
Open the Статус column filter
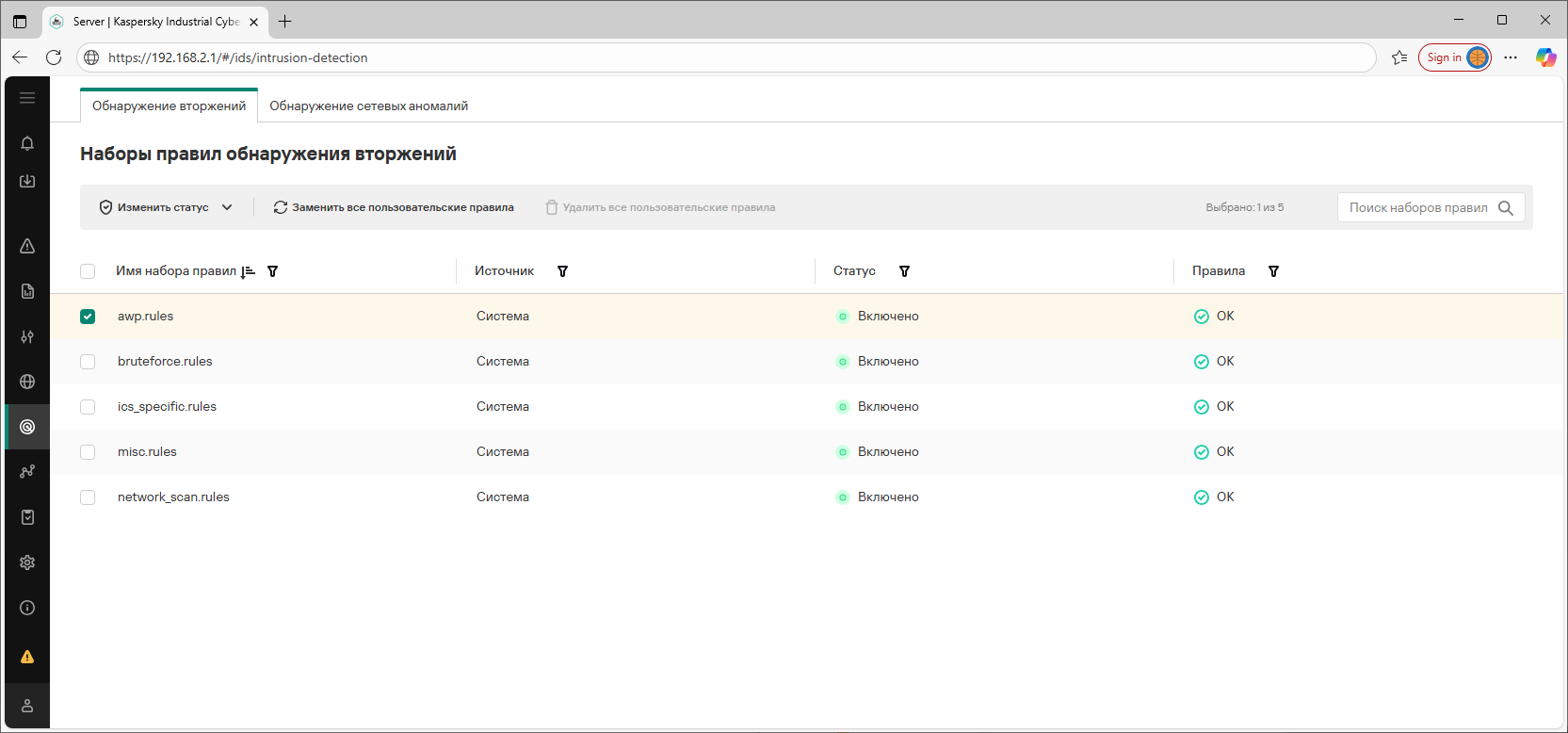pos(904,271)
